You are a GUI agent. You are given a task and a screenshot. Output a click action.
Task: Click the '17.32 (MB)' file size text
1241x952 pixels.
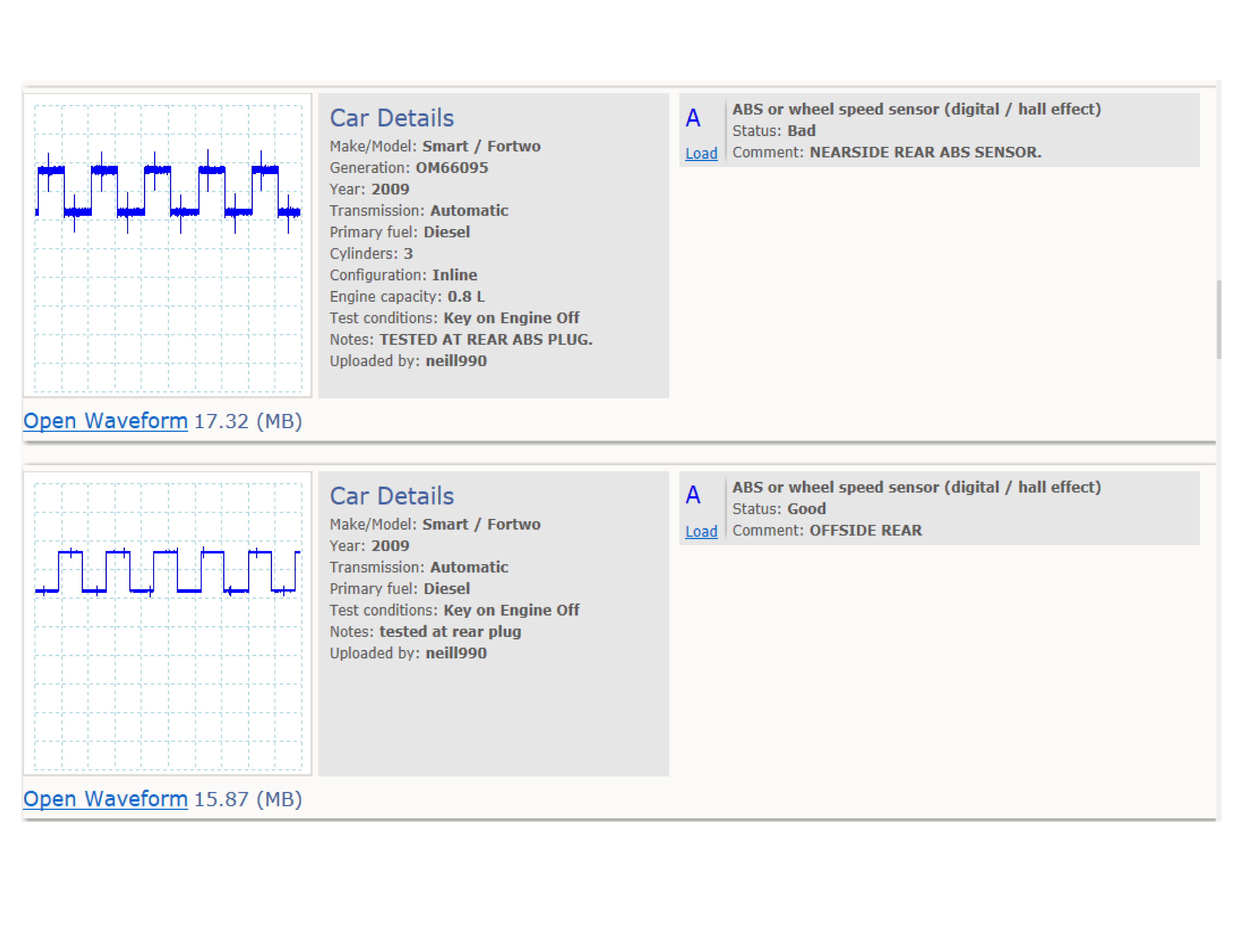pos(248,421)
